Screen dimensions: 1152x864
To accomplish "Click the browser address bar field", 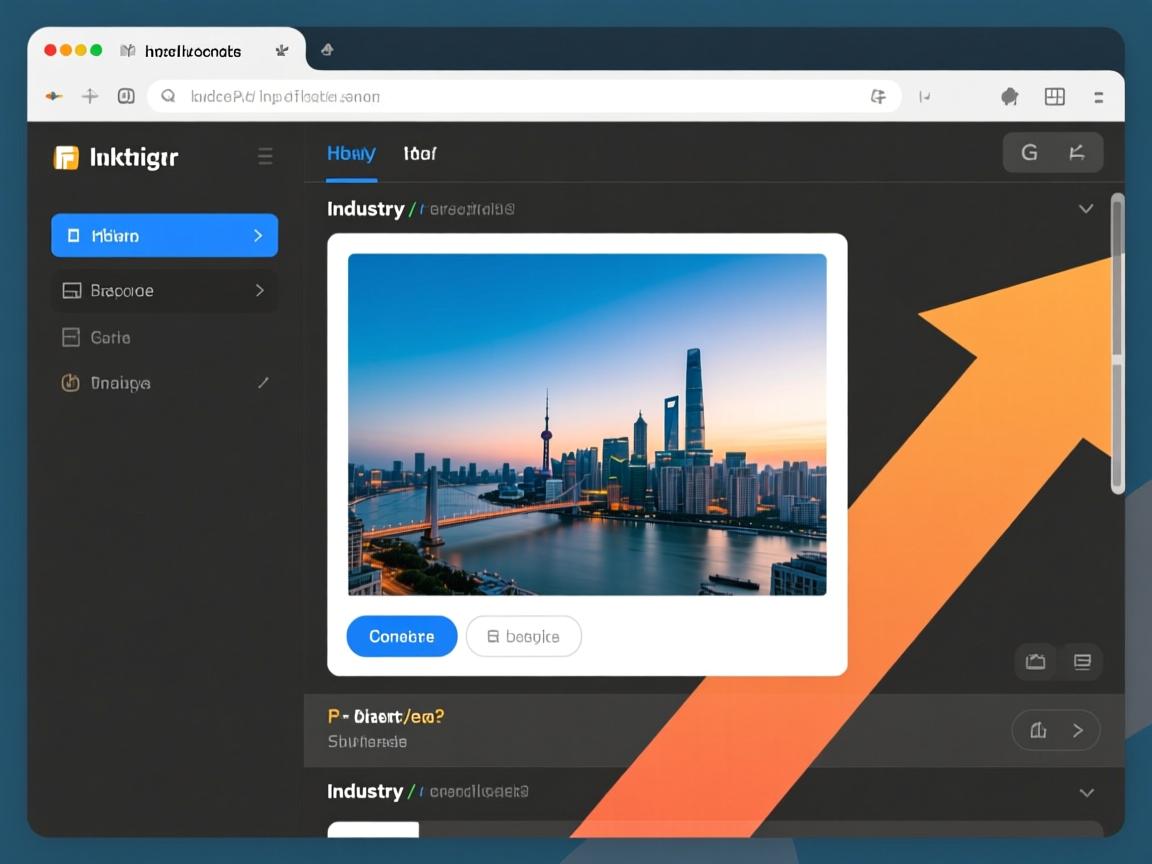I will click(x=510, y=97).
